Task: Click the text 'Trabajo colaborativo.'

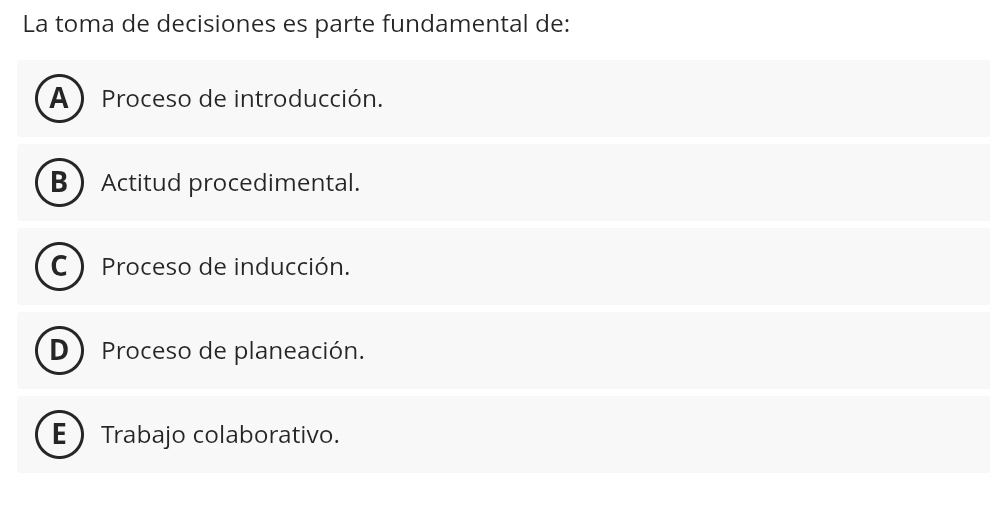Action: pos(220,435)
